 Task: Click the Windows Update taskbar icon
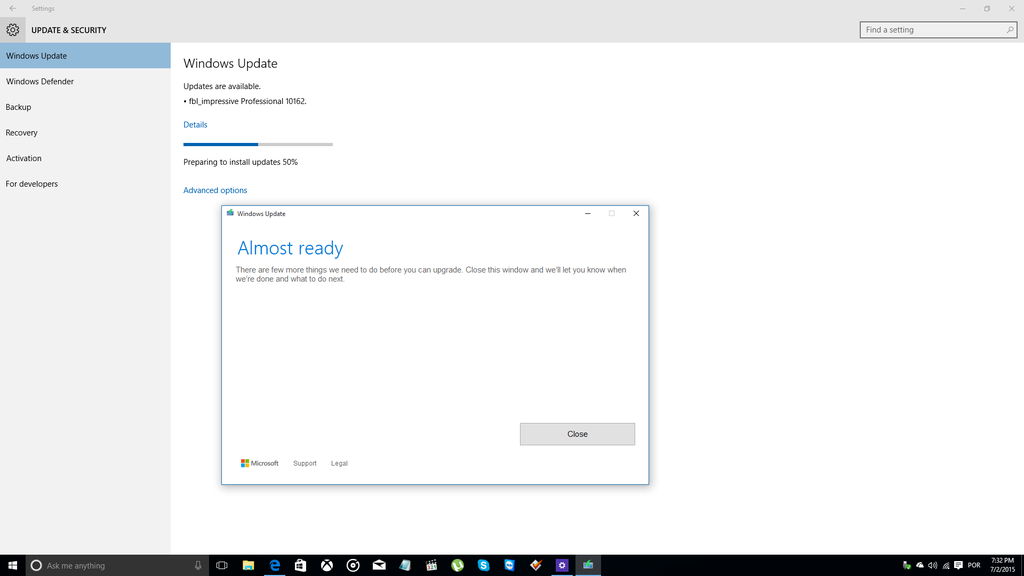[588, 566]
